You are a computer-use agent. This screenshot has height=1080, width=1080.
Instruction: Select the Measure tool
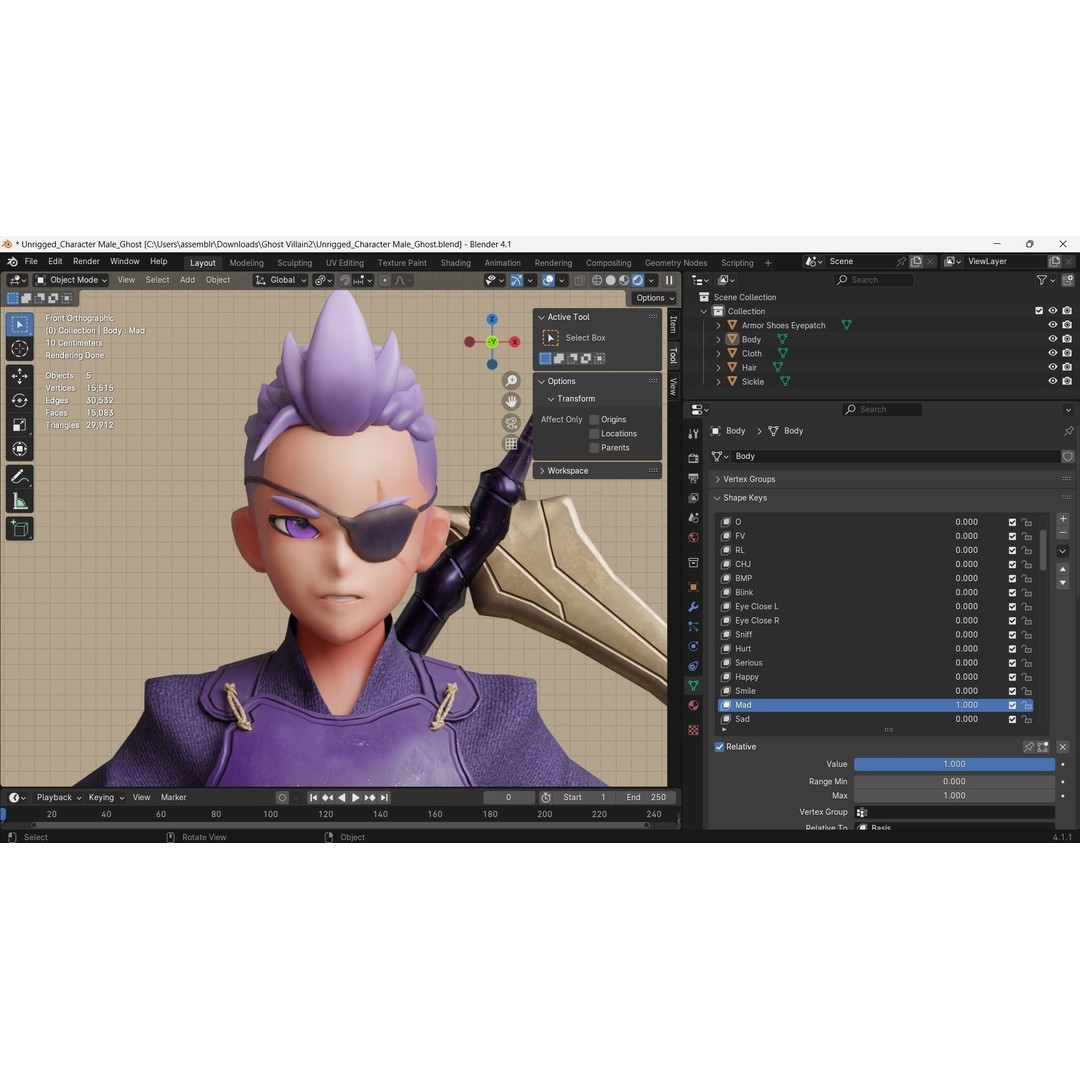[x=19, y=501]
